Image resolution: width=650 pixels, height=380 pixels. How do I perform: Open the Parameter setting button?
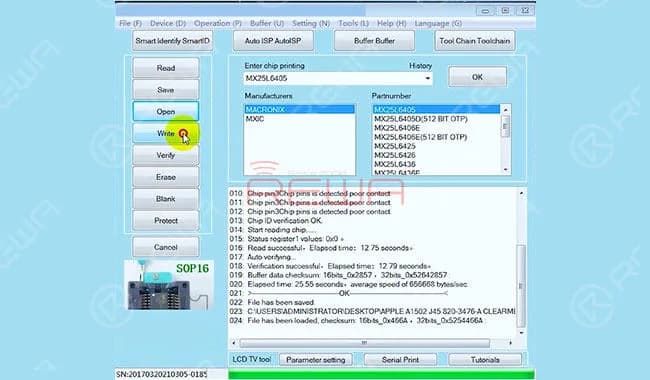pos(316,360)
